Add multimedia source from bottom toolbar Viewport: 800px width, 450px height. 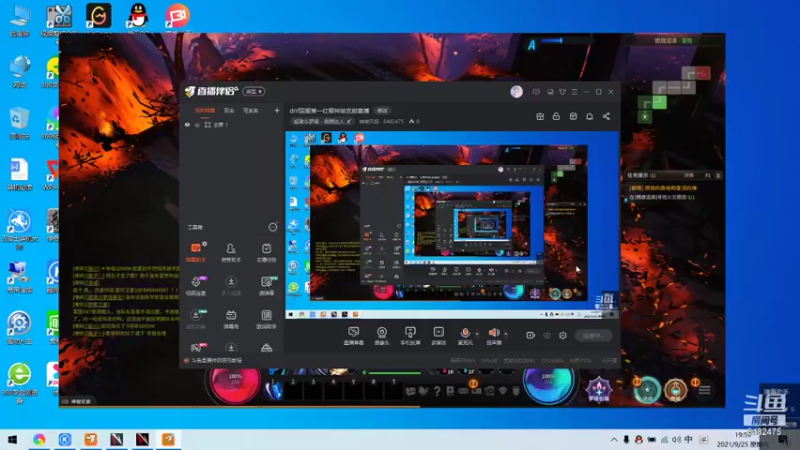click(x=438, y=336)
